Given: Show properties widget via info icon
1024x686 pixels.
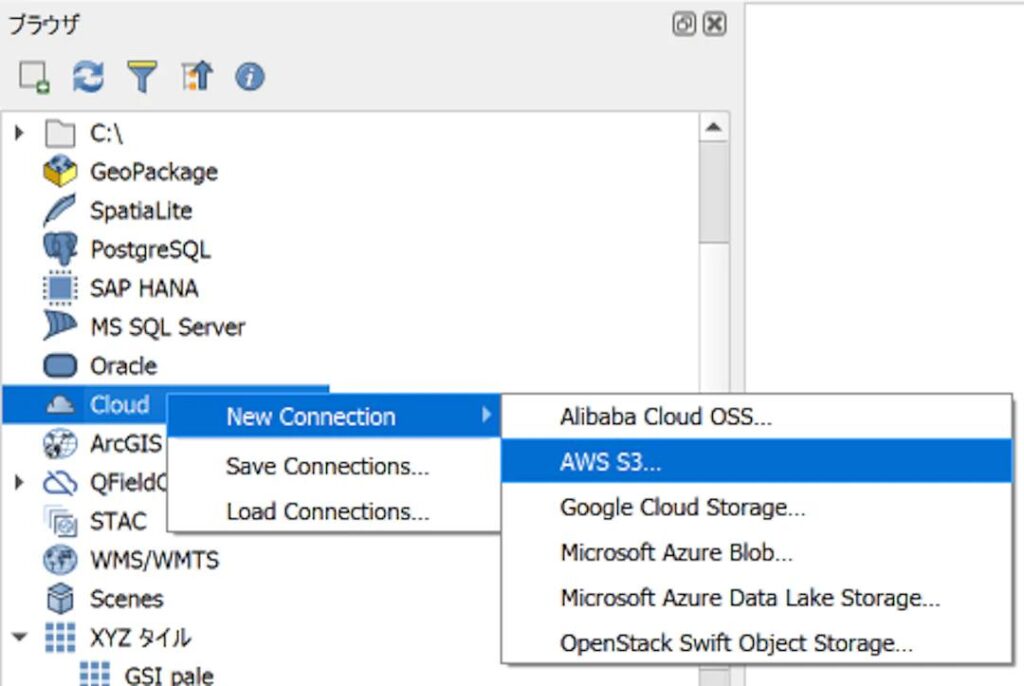Looking at the screenshot, I should click(250, 77).
